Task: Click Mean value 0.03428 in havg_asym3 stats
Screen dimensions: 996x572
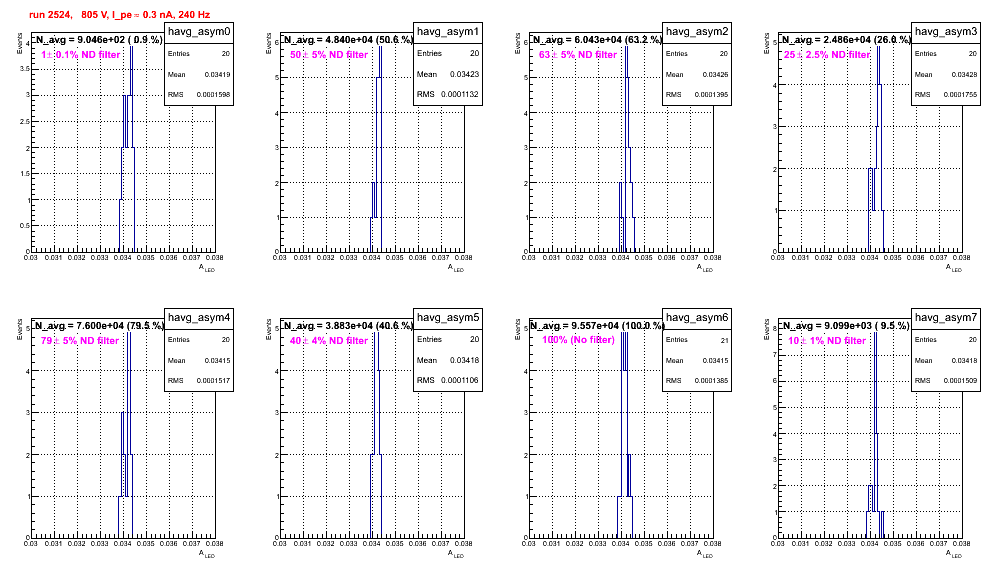Action: pos(964,74)
